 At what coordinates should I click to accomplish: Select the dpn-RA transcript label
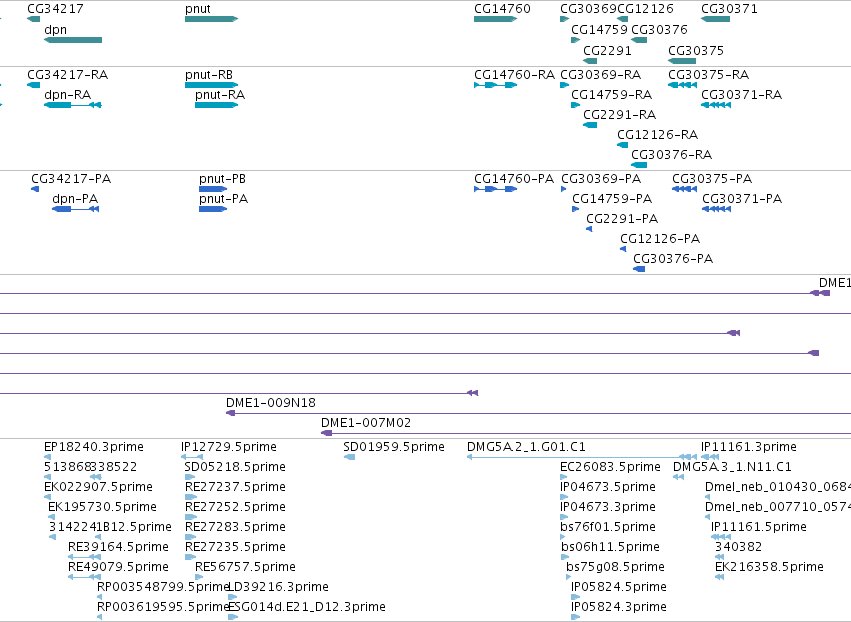(67, 95)
